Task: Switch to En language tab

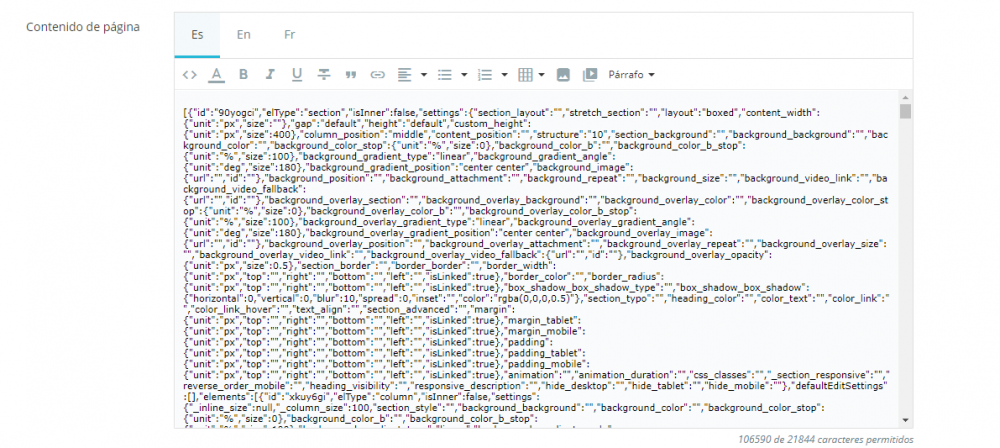Action: pos(244,35)
